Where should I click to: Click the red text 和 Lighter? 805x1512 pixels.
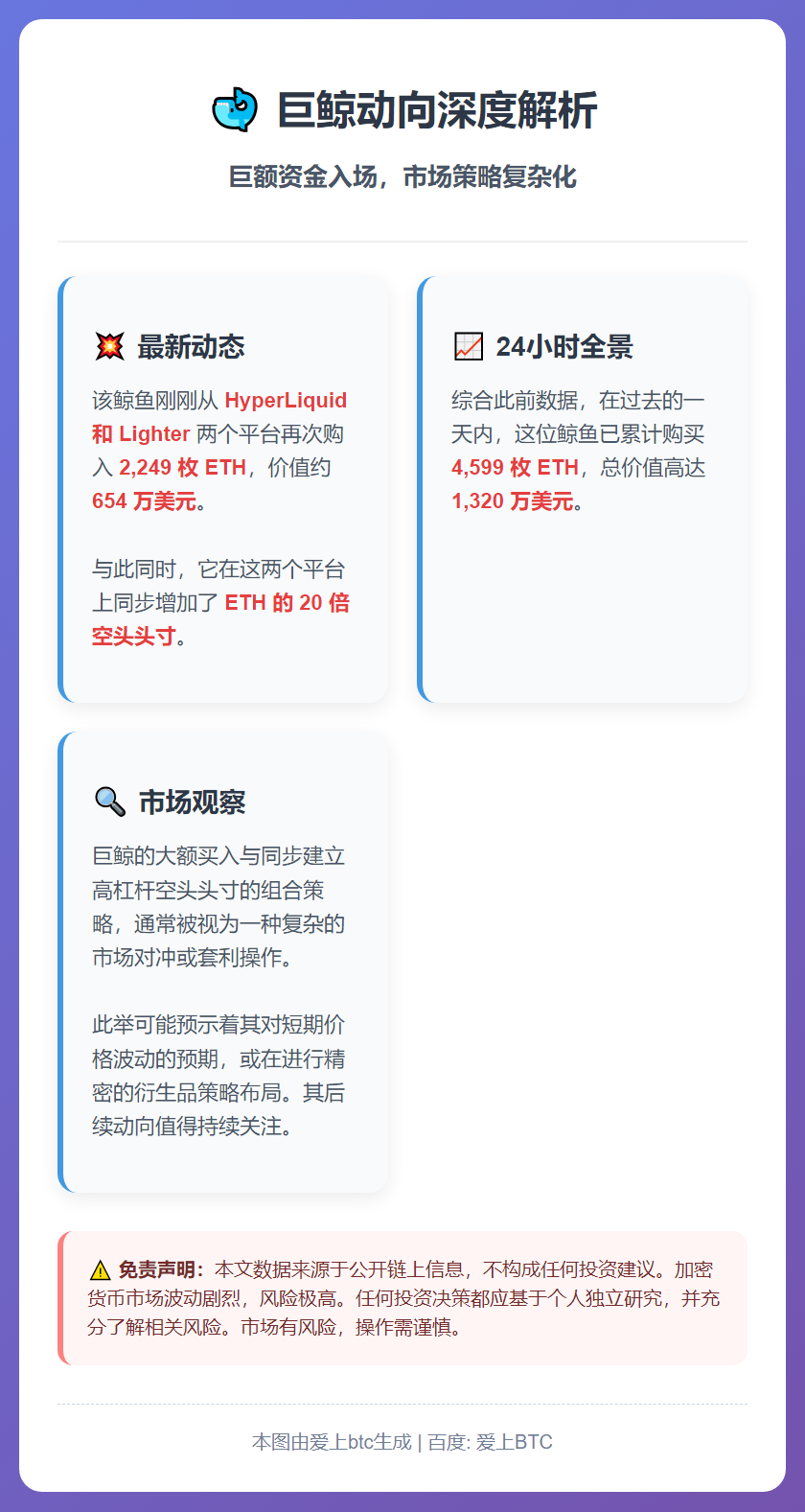[141, 434]
